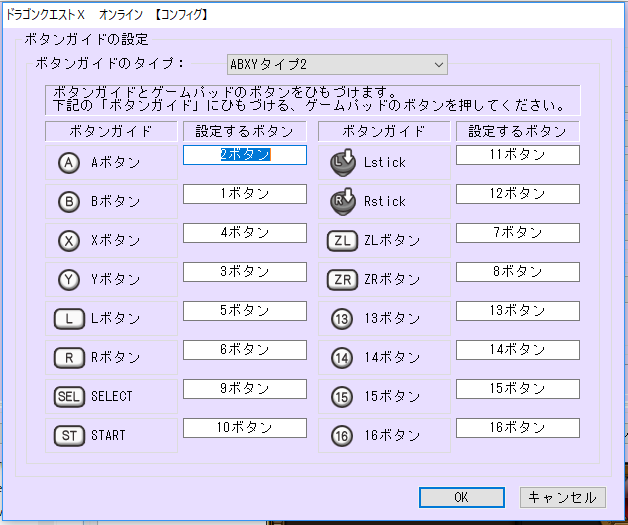Click the Aボタン guide label

pos(115,163)
